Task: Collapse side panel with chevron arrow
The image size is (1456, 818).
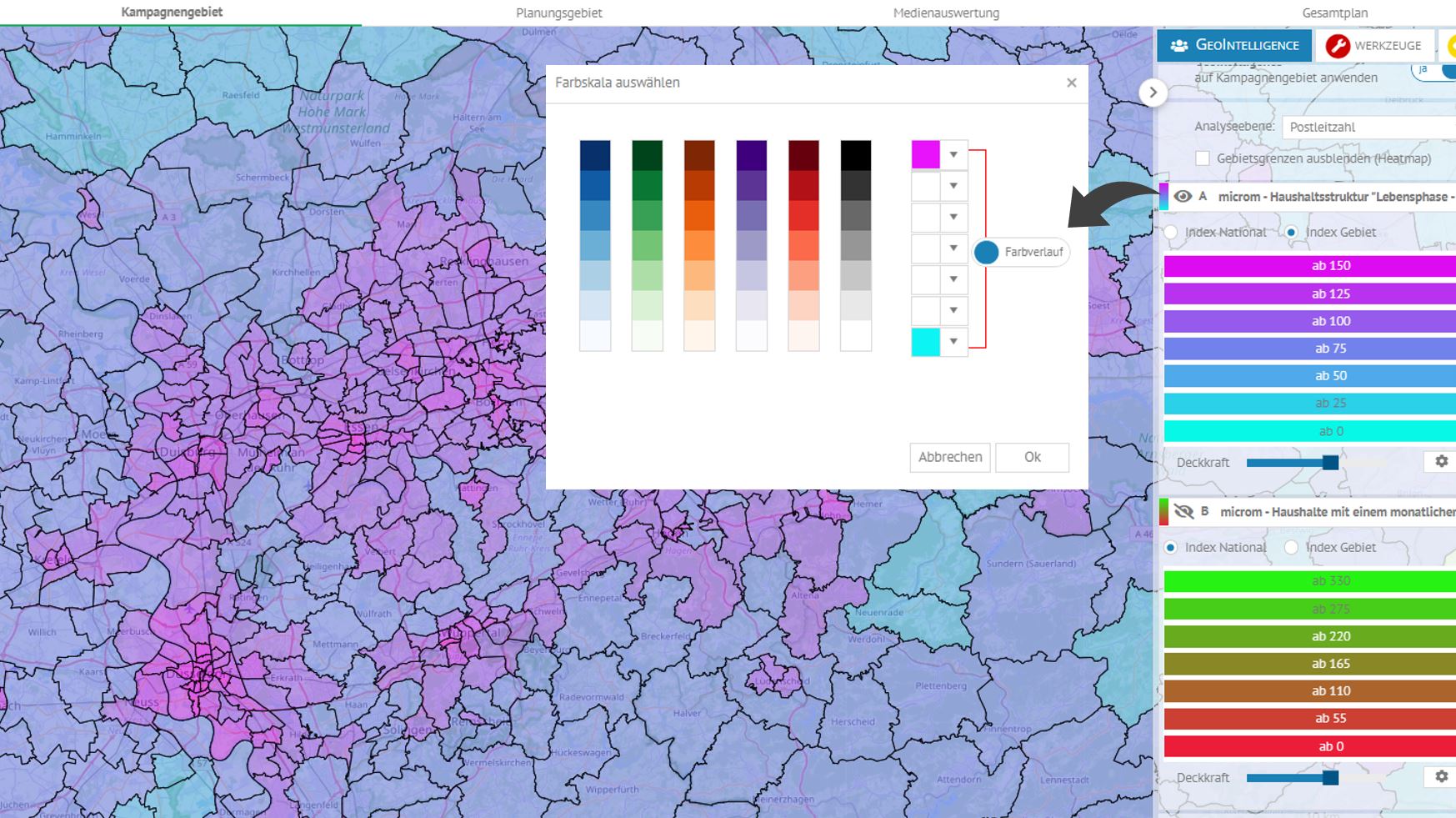Action: click(1153, 93)
